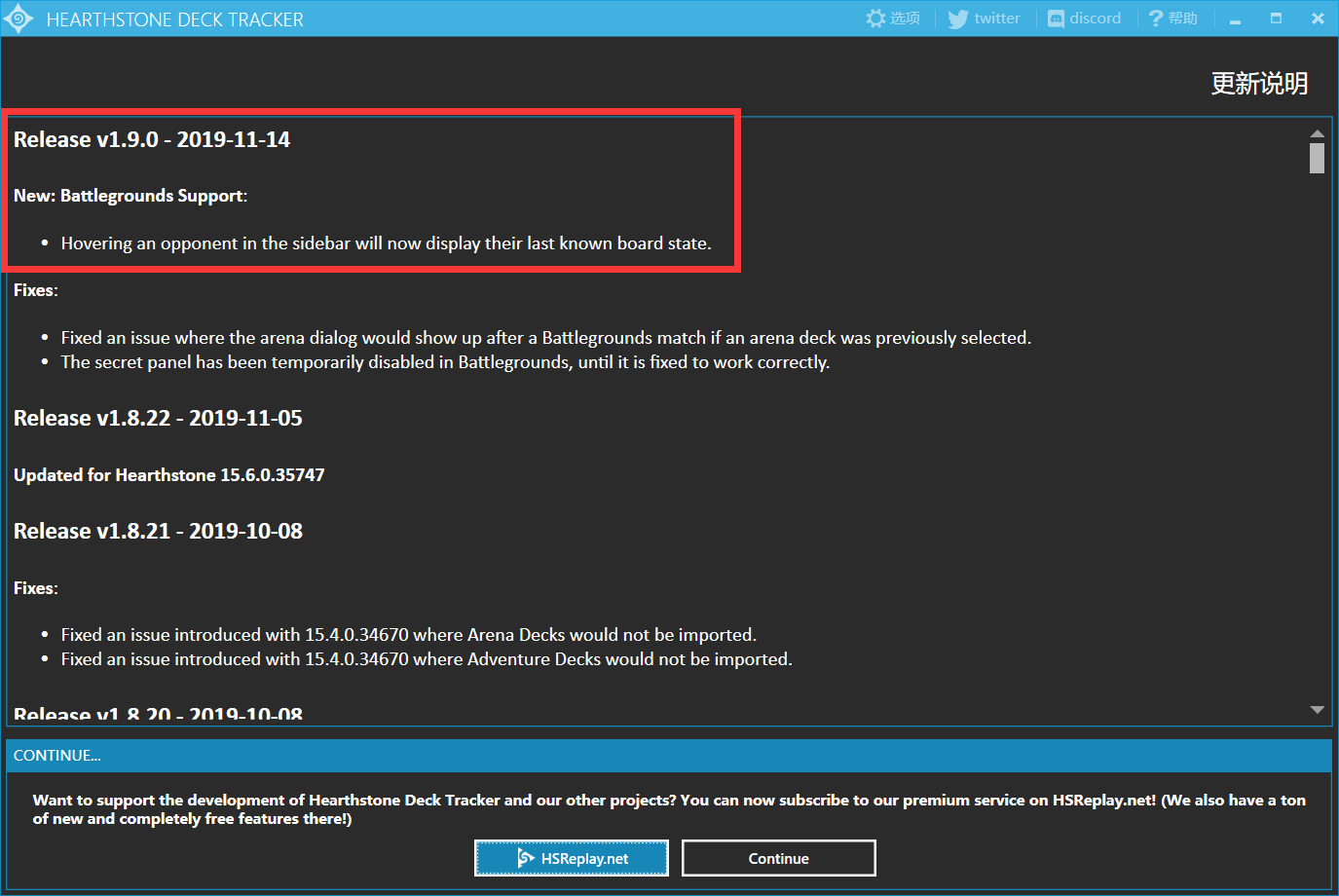Click the CONTINUE... panel header
This screenshot has height=896, width=1339.
click(669, 756)
